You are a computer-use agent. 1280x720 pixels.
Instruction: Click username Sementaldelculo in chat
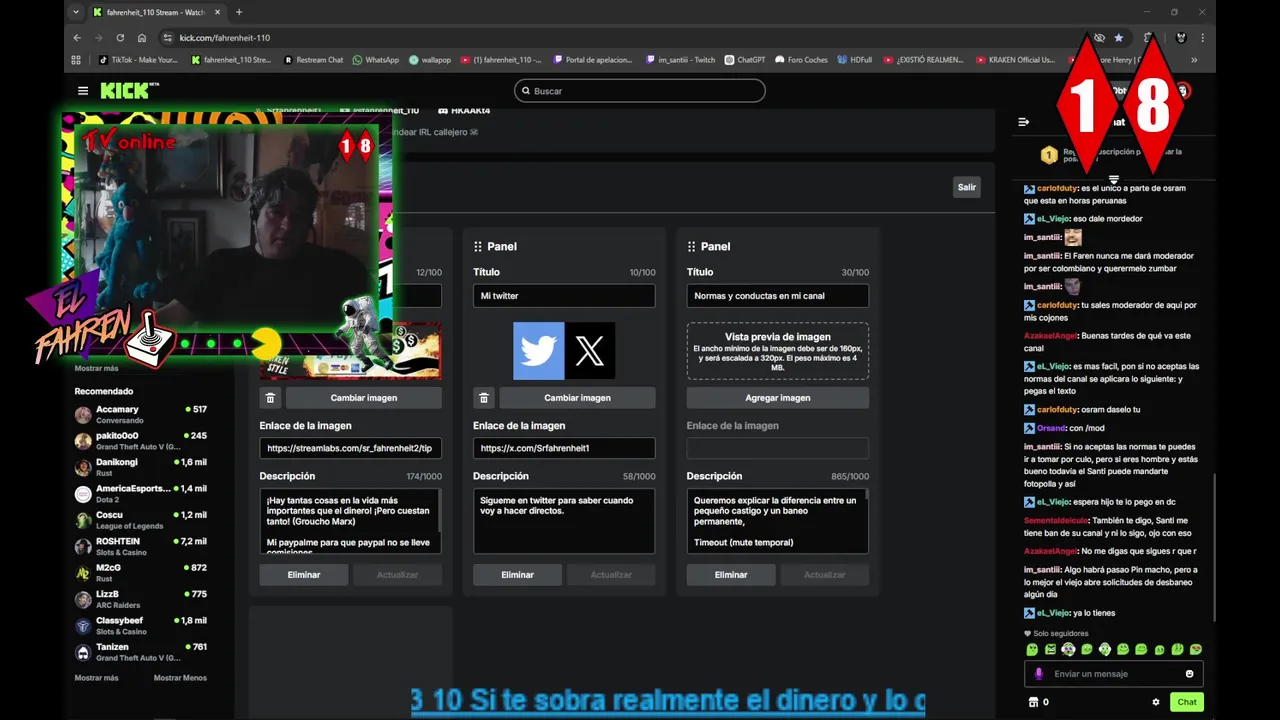click(1057, 520)
